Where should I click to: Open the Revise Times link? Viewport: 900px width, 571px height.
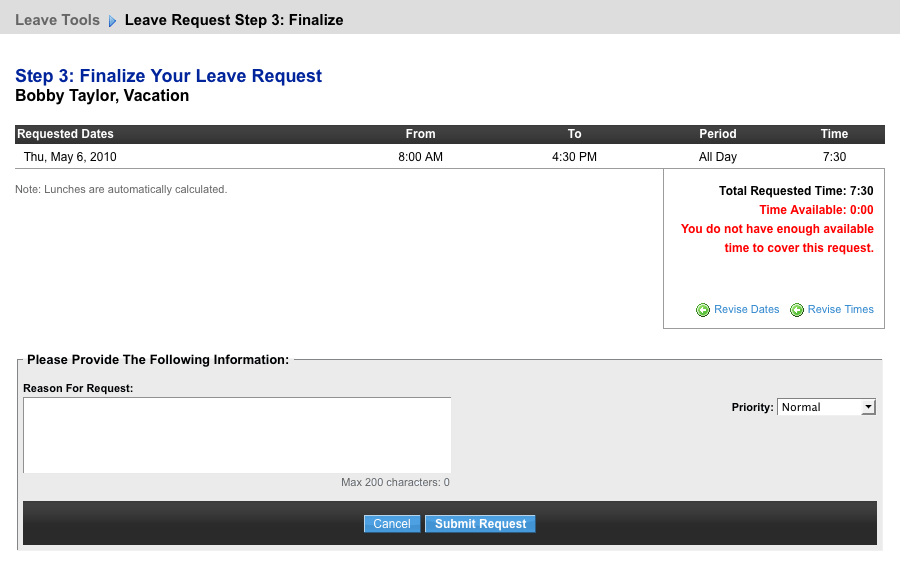point(840,309)
